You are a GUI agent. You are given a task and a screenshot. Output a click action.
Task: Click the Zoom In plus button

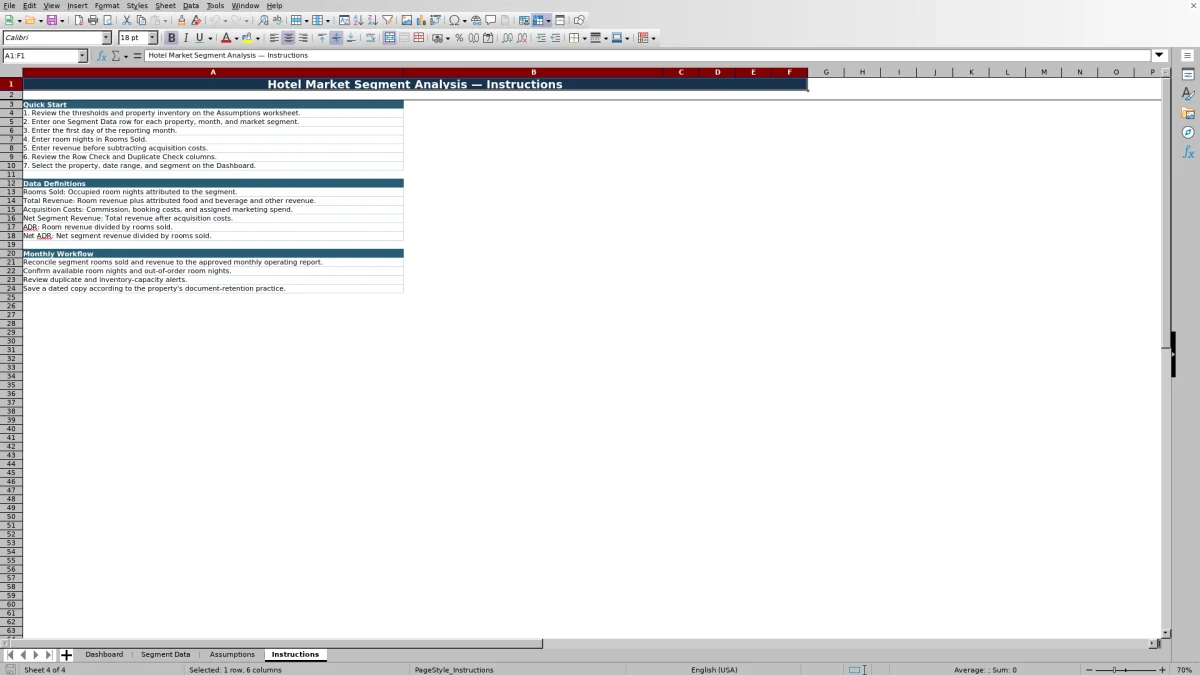[x=1162, y=670]
